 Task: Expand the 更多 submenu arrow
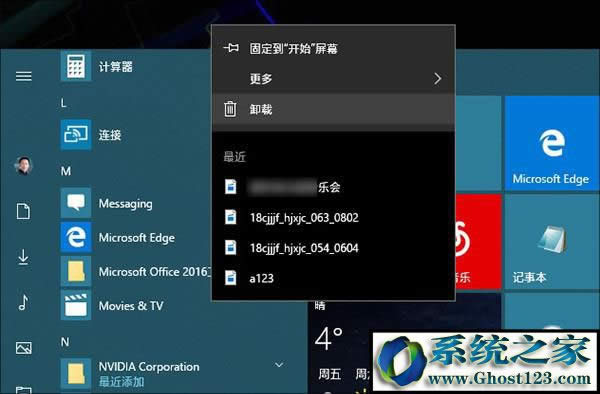point(438,79)
